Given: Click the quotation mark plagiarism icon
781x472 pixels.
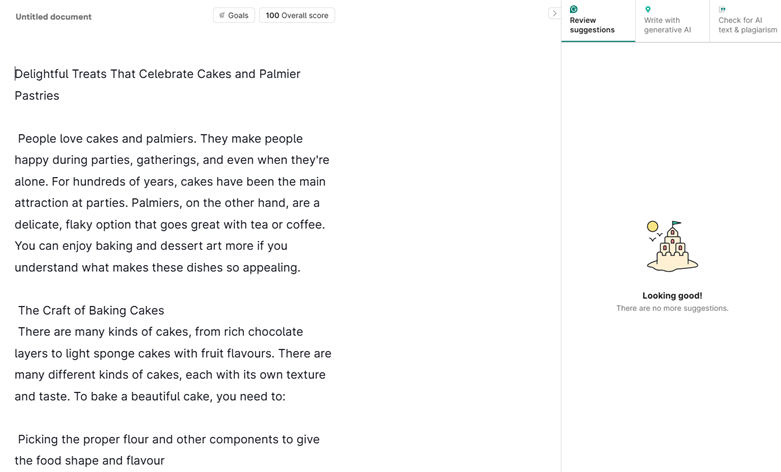Looking at the screenshot, I should point(722,9).
